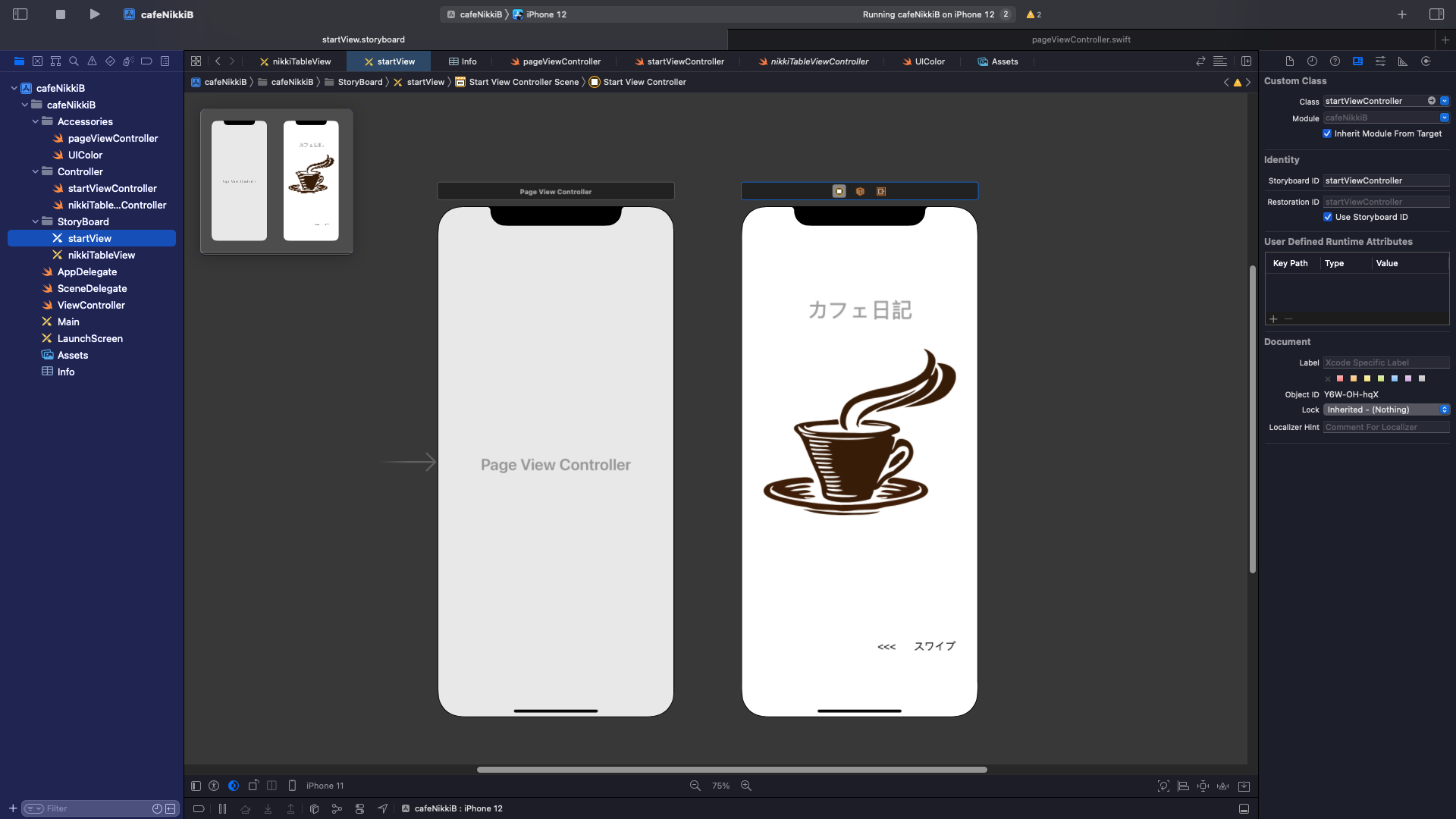Open the Find navigator
The image size is (1456, 819).
pyautogui.click(x=74, y=61)
